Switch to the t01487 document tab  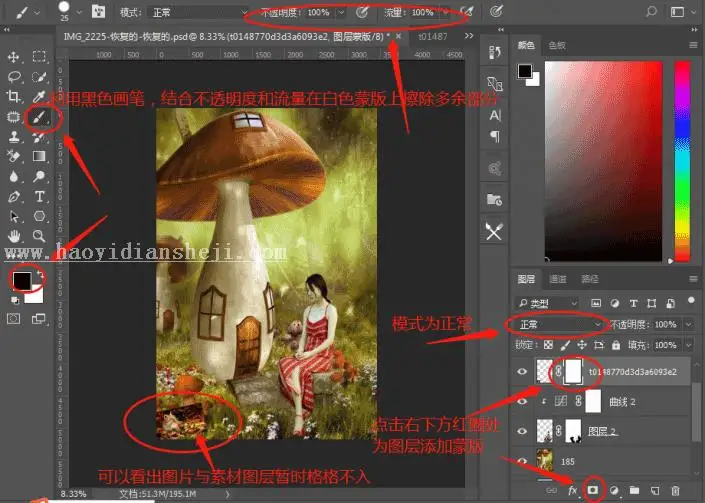click(433, 36)
